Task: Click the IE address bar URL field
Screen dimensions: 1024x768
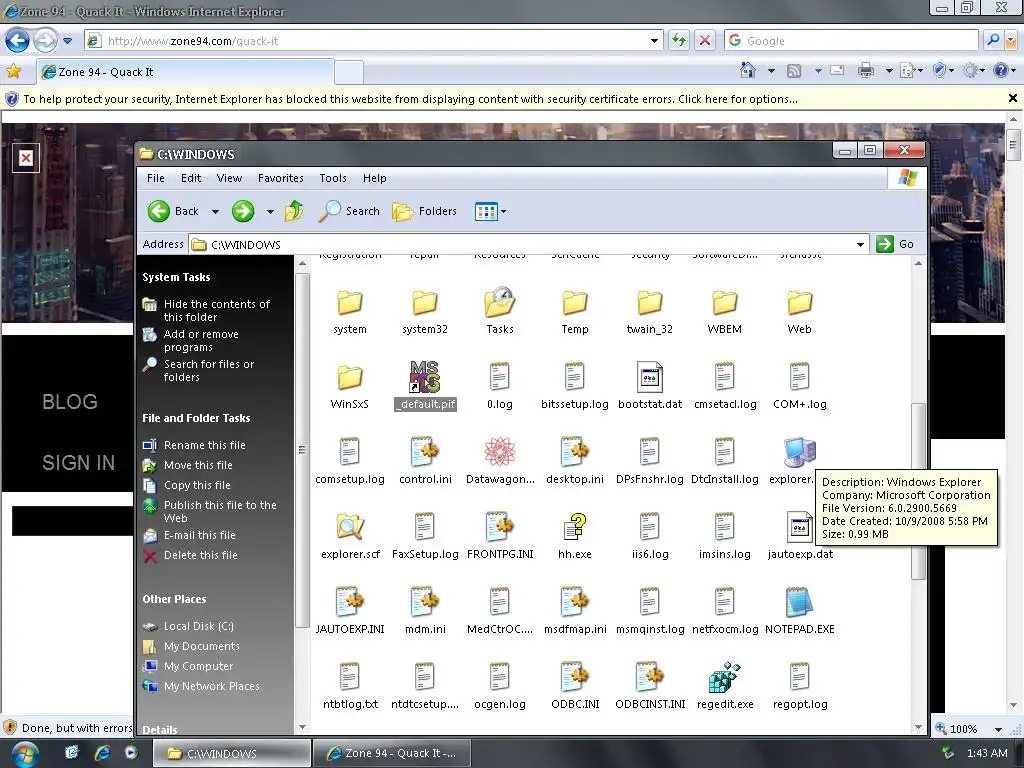Action: coord(375,40)
